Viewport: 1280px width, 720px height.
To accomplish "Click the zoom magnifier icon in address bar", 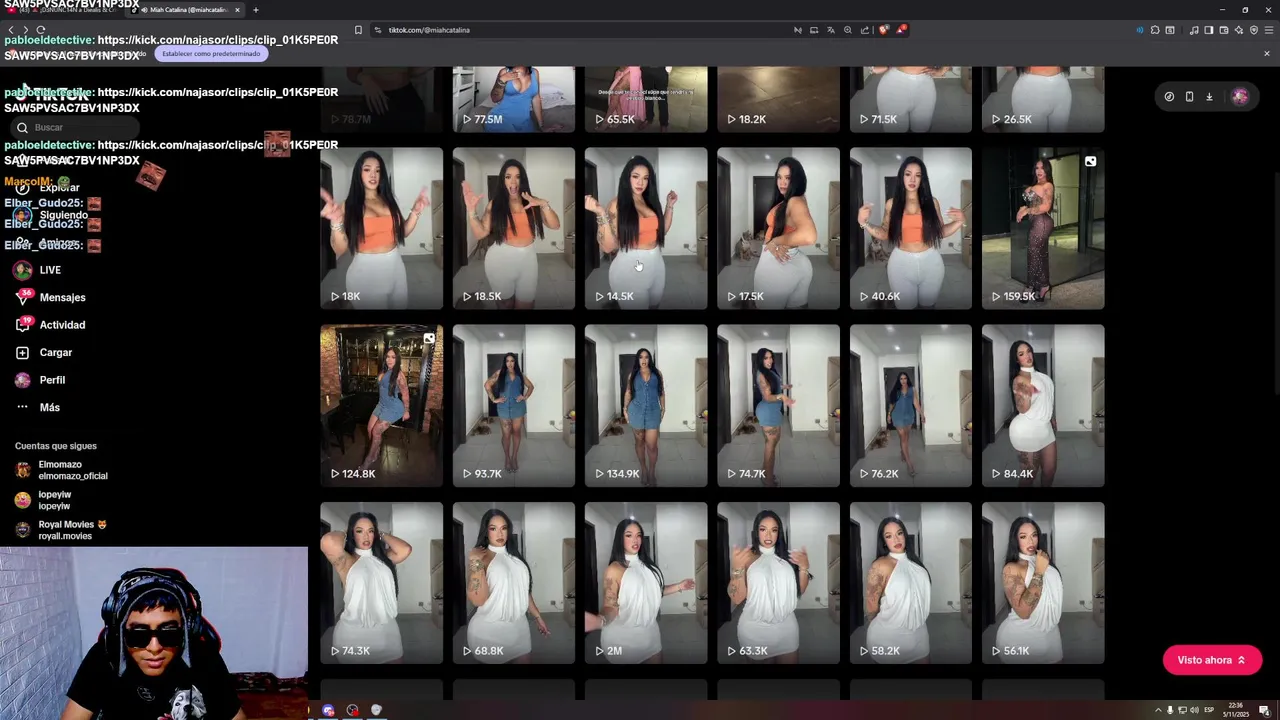I will pyautogui.click(x=848, y=30).
